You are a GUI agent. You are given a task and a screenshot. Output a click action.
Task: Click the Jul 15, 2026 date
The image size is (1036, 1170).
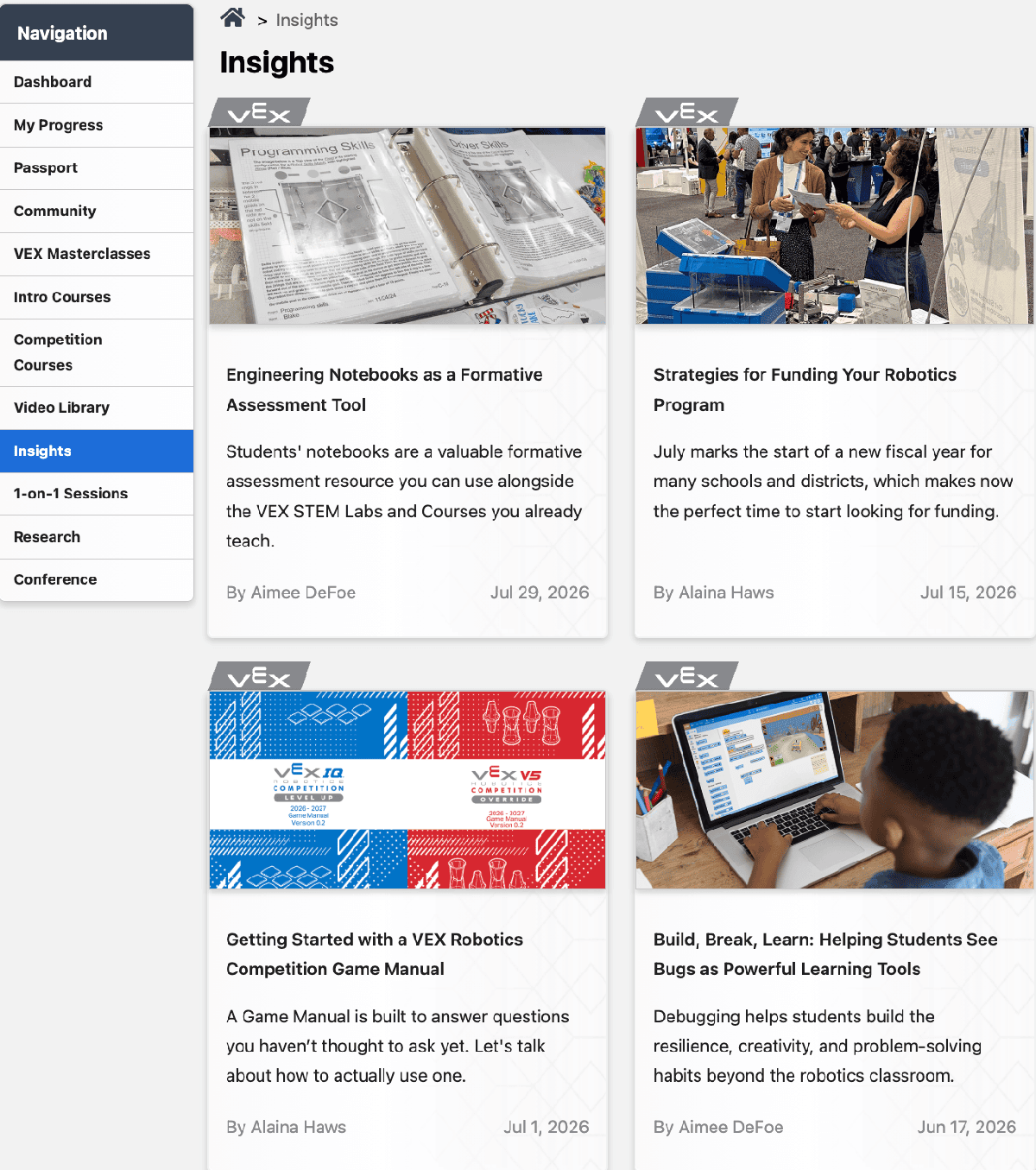coord(968,592)
